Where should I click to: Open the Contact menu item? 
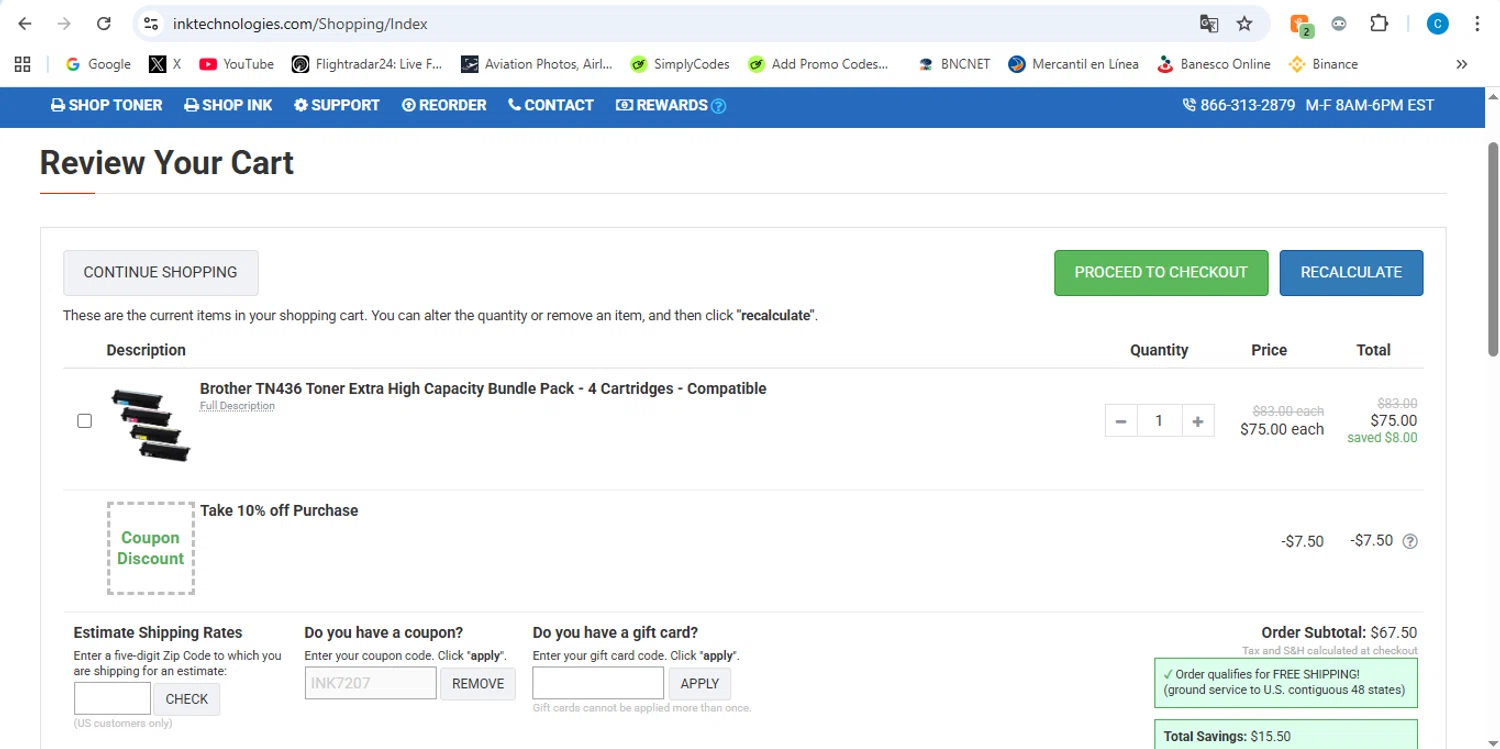point(551,105)
